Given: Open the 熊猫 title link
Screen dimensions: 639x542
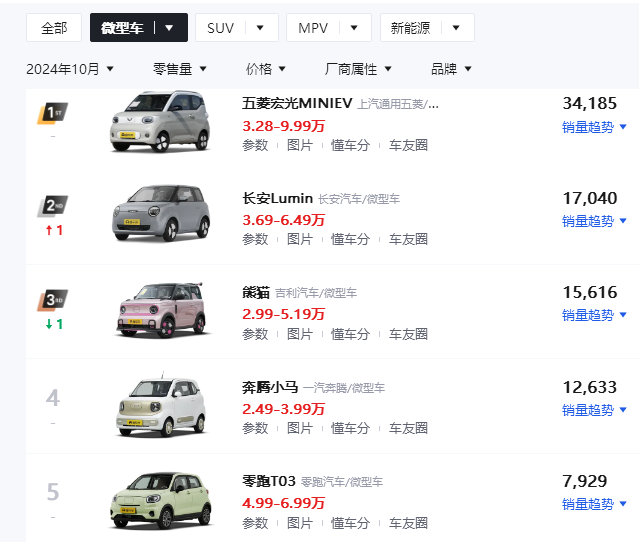Looking at the screenshot, I should pyautogui.click(x=256, y=293).
